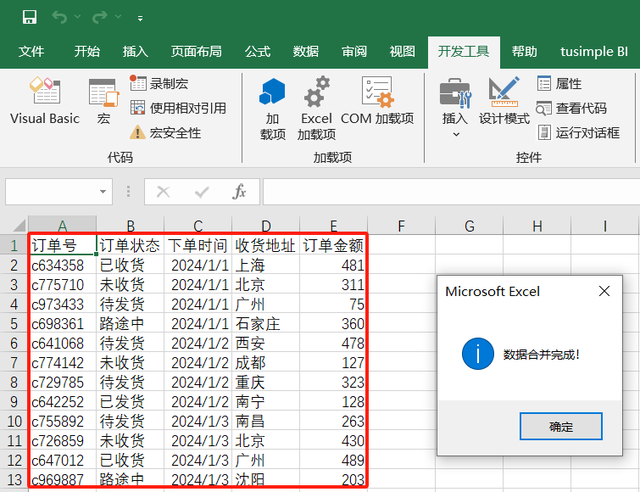The width and height of the screenshot is (640, 492).
Task: Open COM 加载项 dialog
Action: (377, 101)
